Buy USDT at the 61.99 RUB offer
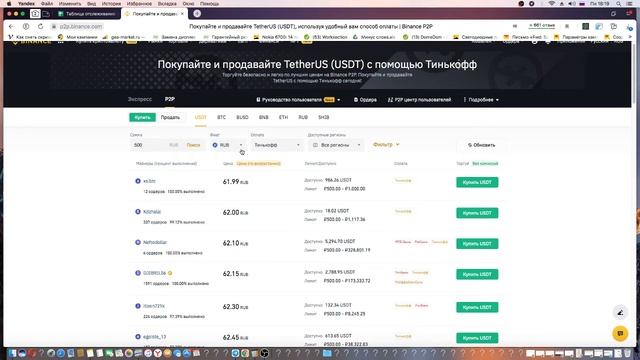This screenshot has width=640, height=360. coord(477,182)
